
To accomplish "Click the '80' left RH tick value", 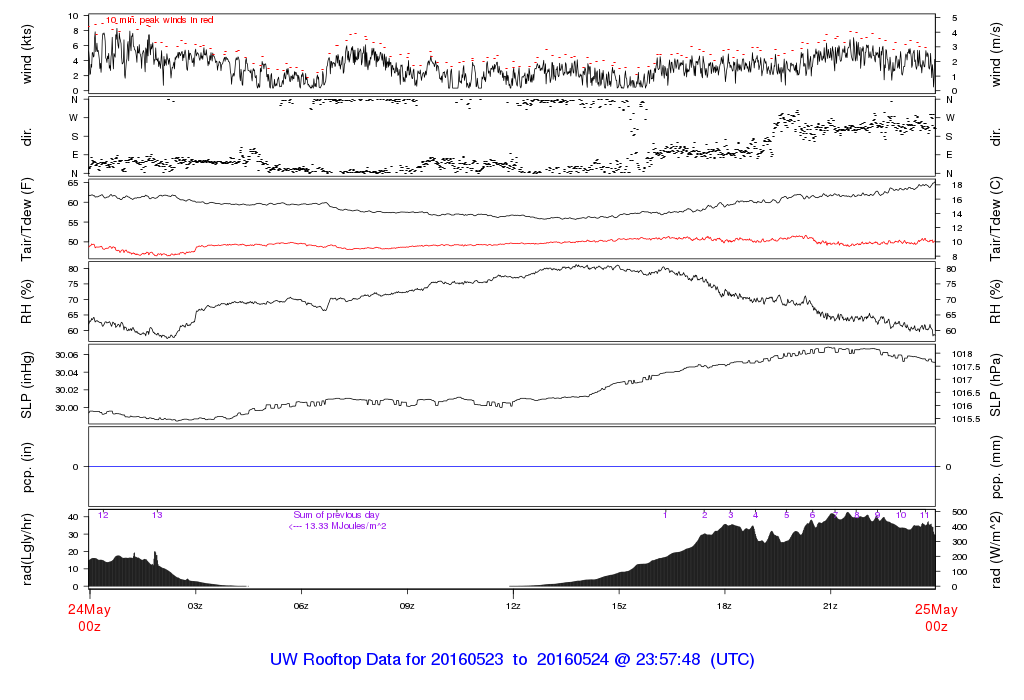I will [x=73, y=269].
